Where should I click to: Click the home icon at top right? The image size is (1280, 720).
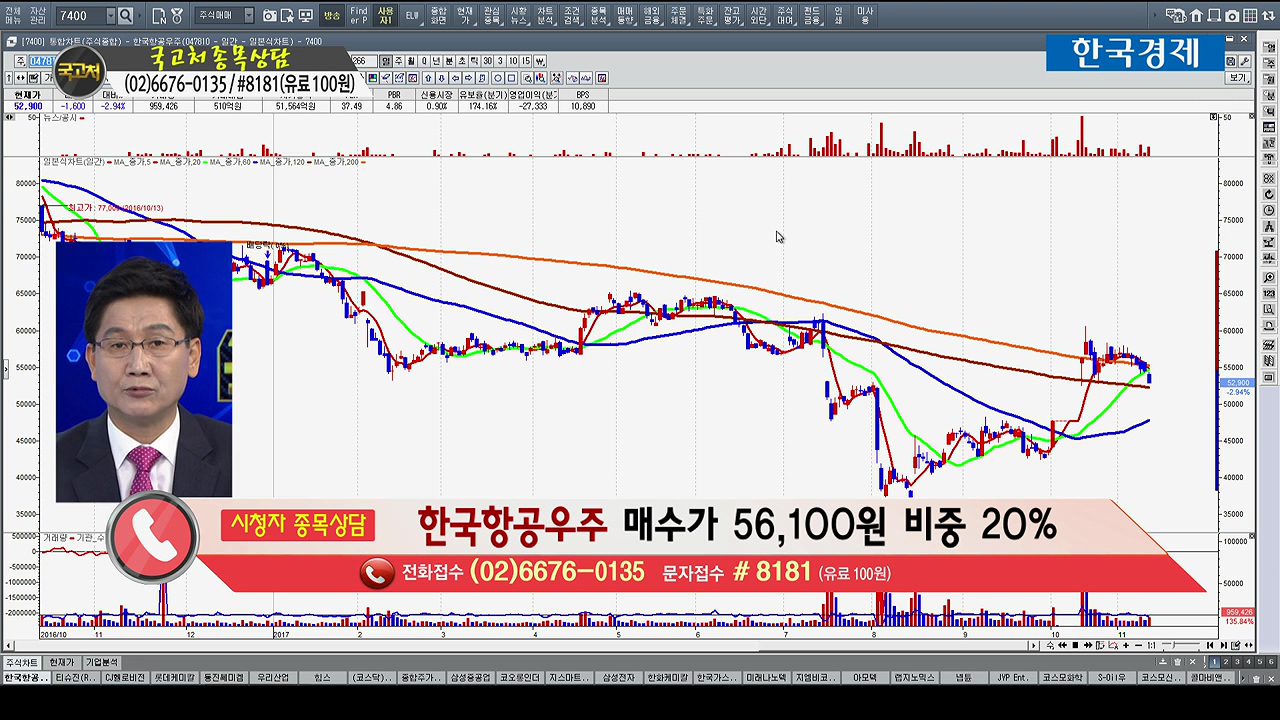tap(1197, 16)
